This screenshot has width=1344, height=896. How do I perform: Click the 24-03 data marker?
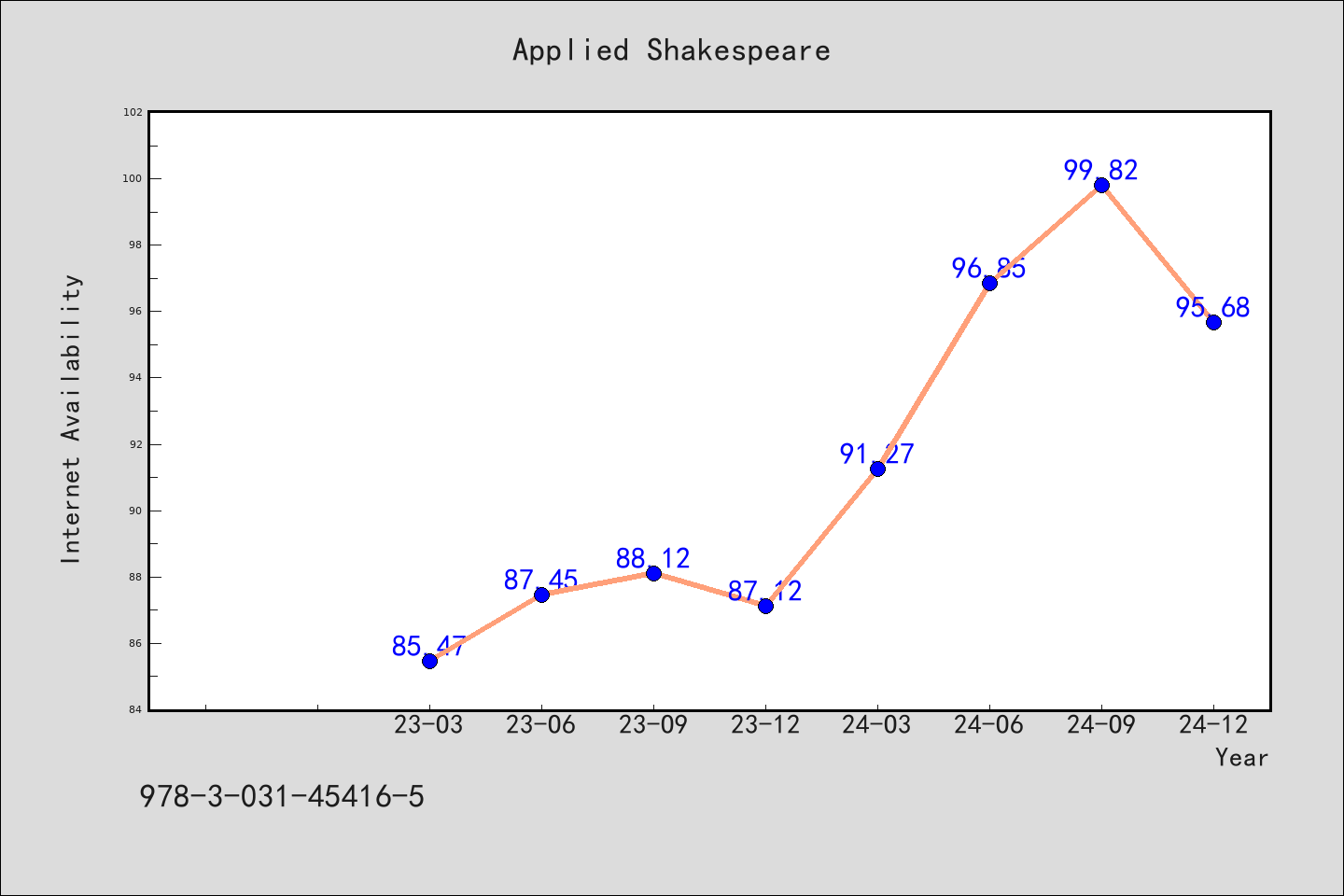point(877,469)
